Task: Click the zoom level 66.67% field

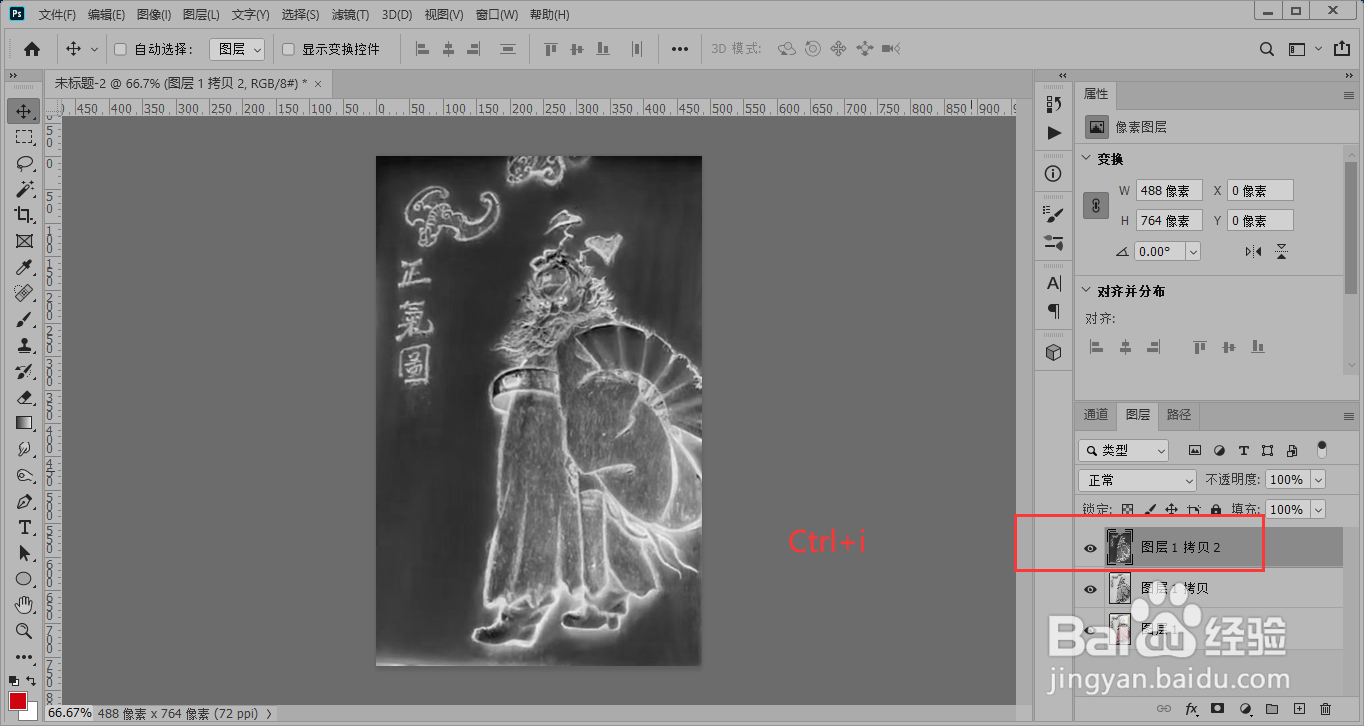Action: 69,714
